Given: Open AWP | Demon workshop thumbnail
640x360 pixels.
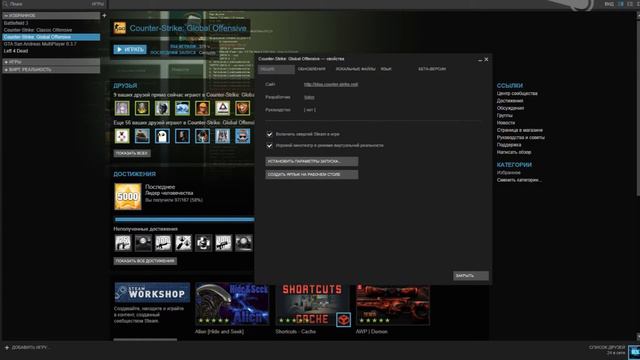Looking at the screenshot, I should [x=393, y=305].
